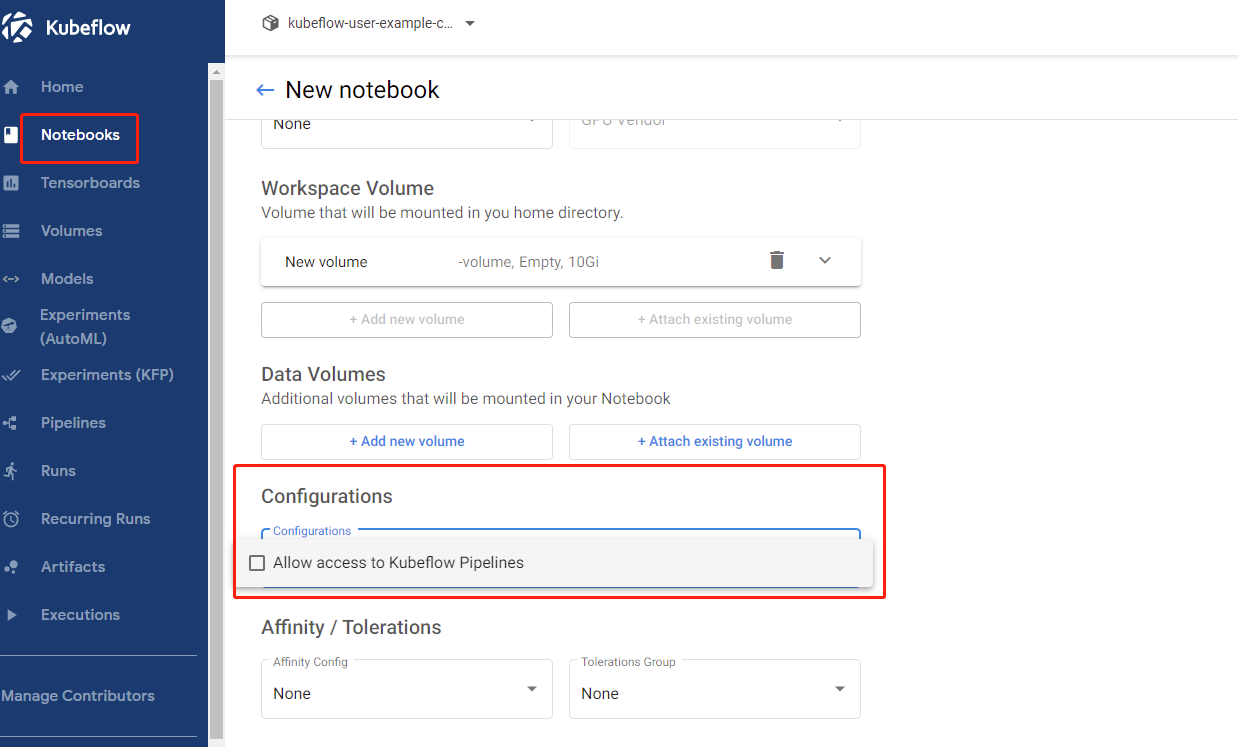
Task: Open Executions page
Action: 80,615
